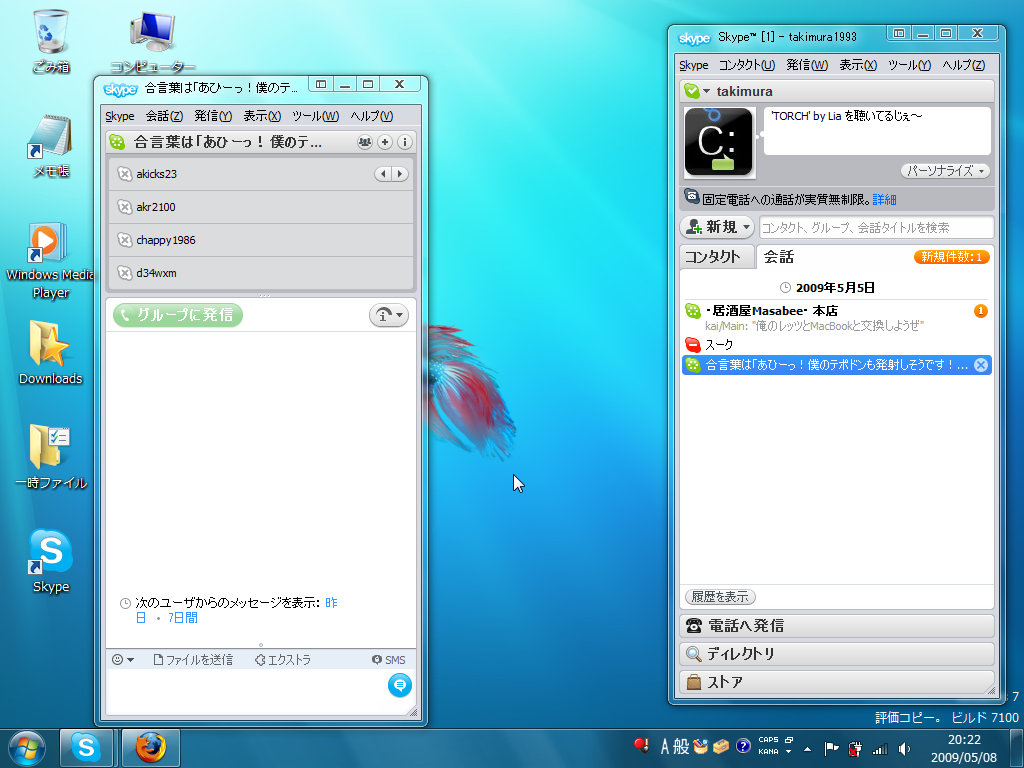This screenshot has height=768, width=1024.
Task: Click the left arrow beside akicks23
Action: pos(383,174)
